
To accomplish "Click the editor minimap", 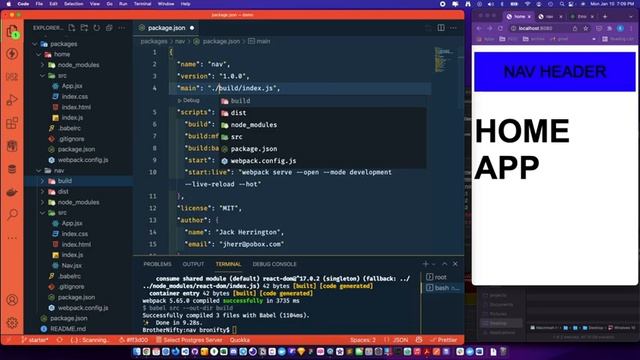I will coord(444,61).
